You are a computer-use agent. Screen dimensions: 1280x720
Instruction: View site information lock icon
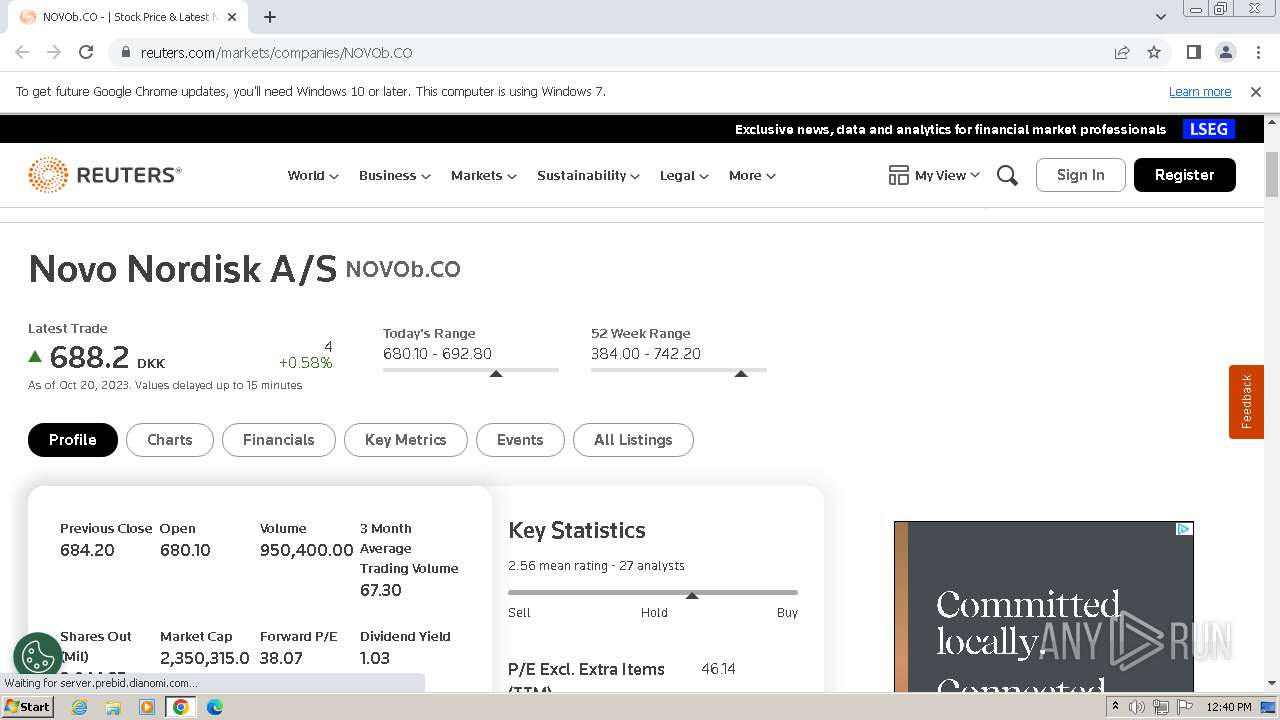click(125, 52)
